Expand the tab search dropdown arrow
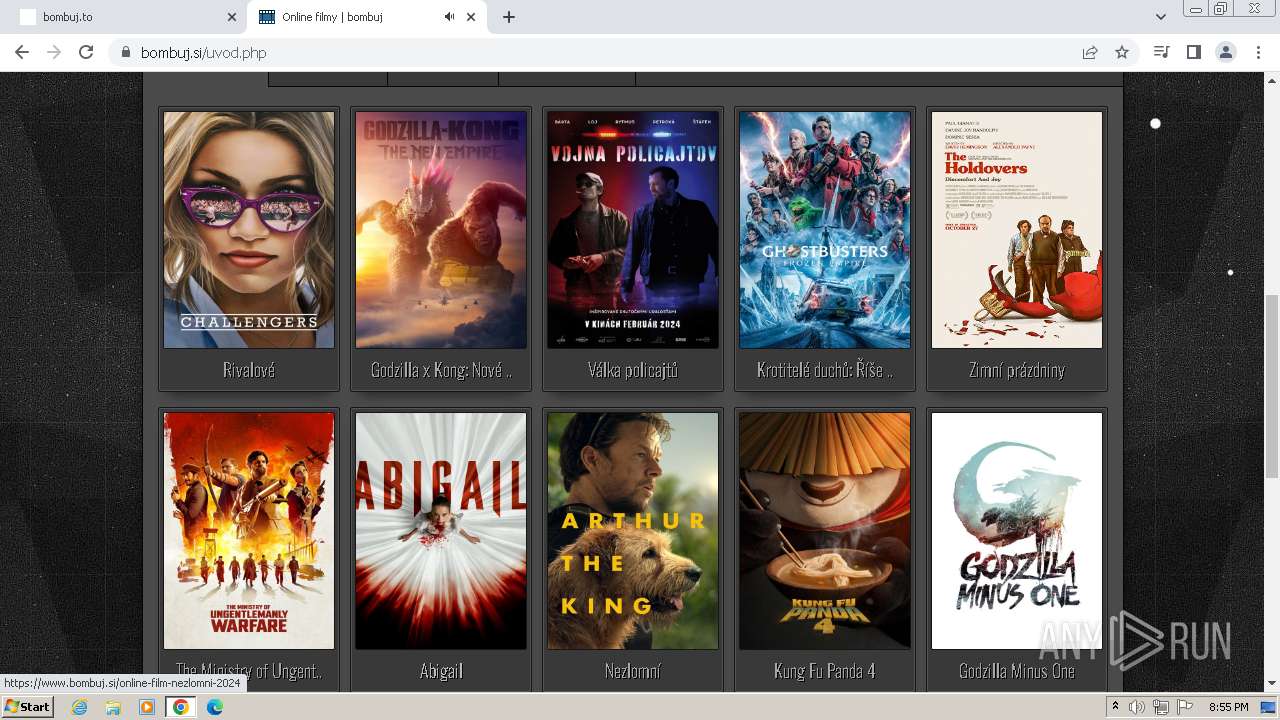 pyautogui.click(x=1160, y=17)
